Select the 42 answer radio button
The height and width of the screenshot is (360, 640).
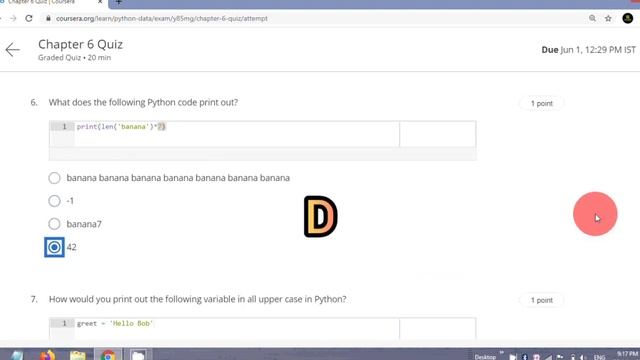[54, 247]
